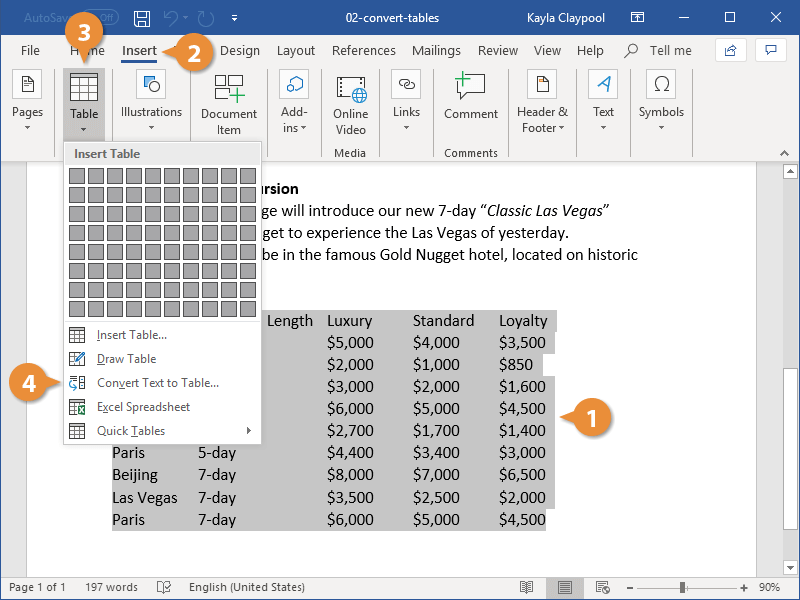Toggle the AutoSave switch

pos(102,18)
